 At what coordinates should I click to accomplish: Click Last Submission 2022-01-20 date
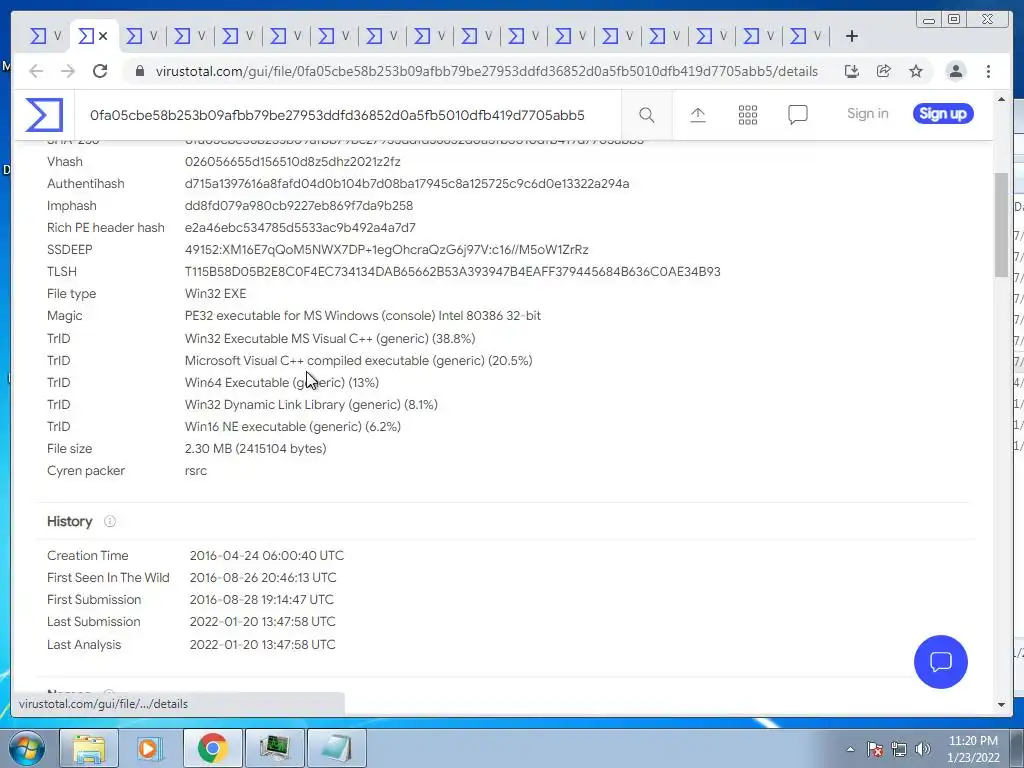click(x=263, y=622)
